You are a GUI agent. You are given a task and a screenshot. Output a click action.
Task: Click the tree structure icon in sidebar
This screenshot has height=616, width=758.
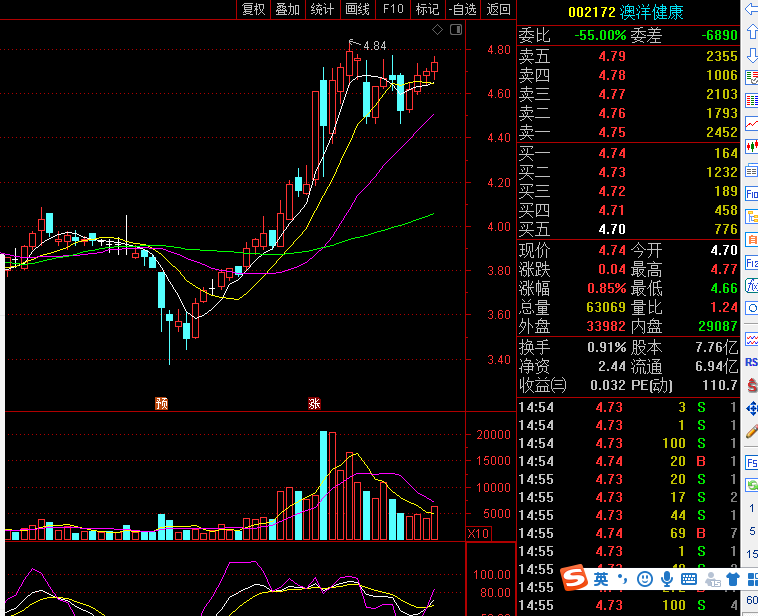pos(752,217)
